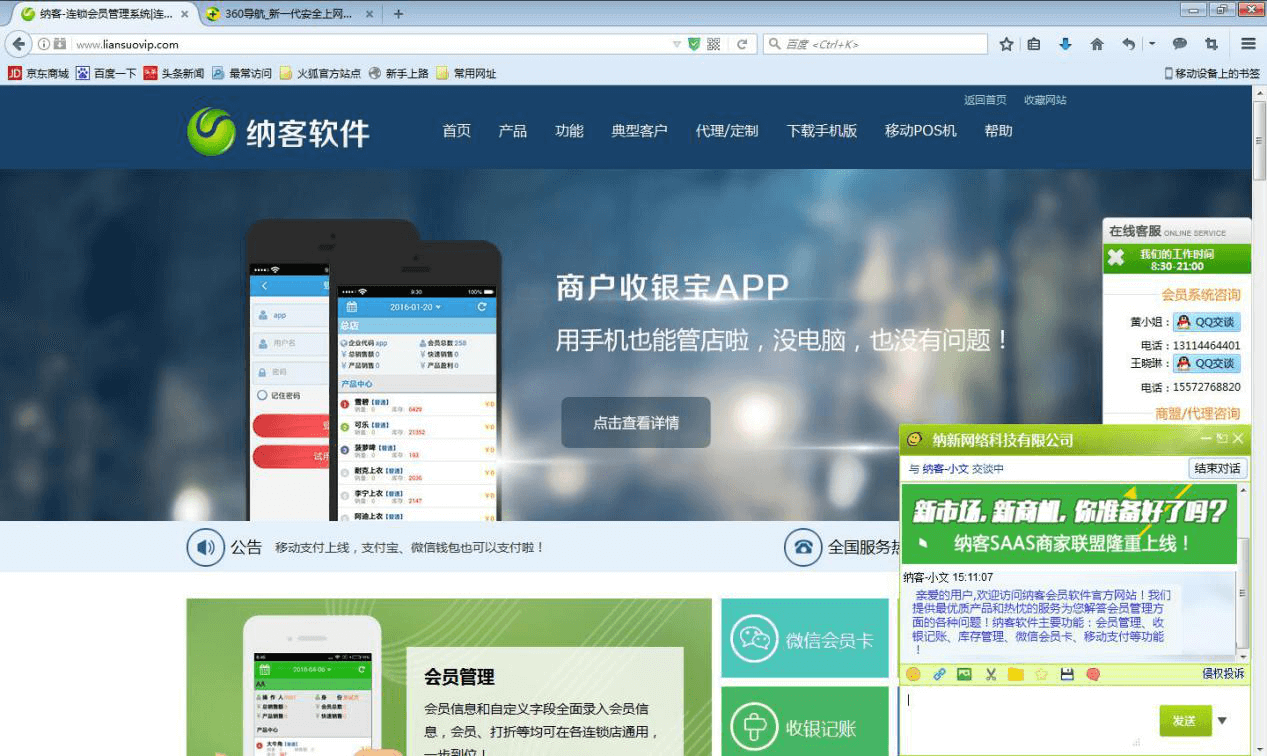Open the Firefox hamburger menu

(x=1248, y=44)
